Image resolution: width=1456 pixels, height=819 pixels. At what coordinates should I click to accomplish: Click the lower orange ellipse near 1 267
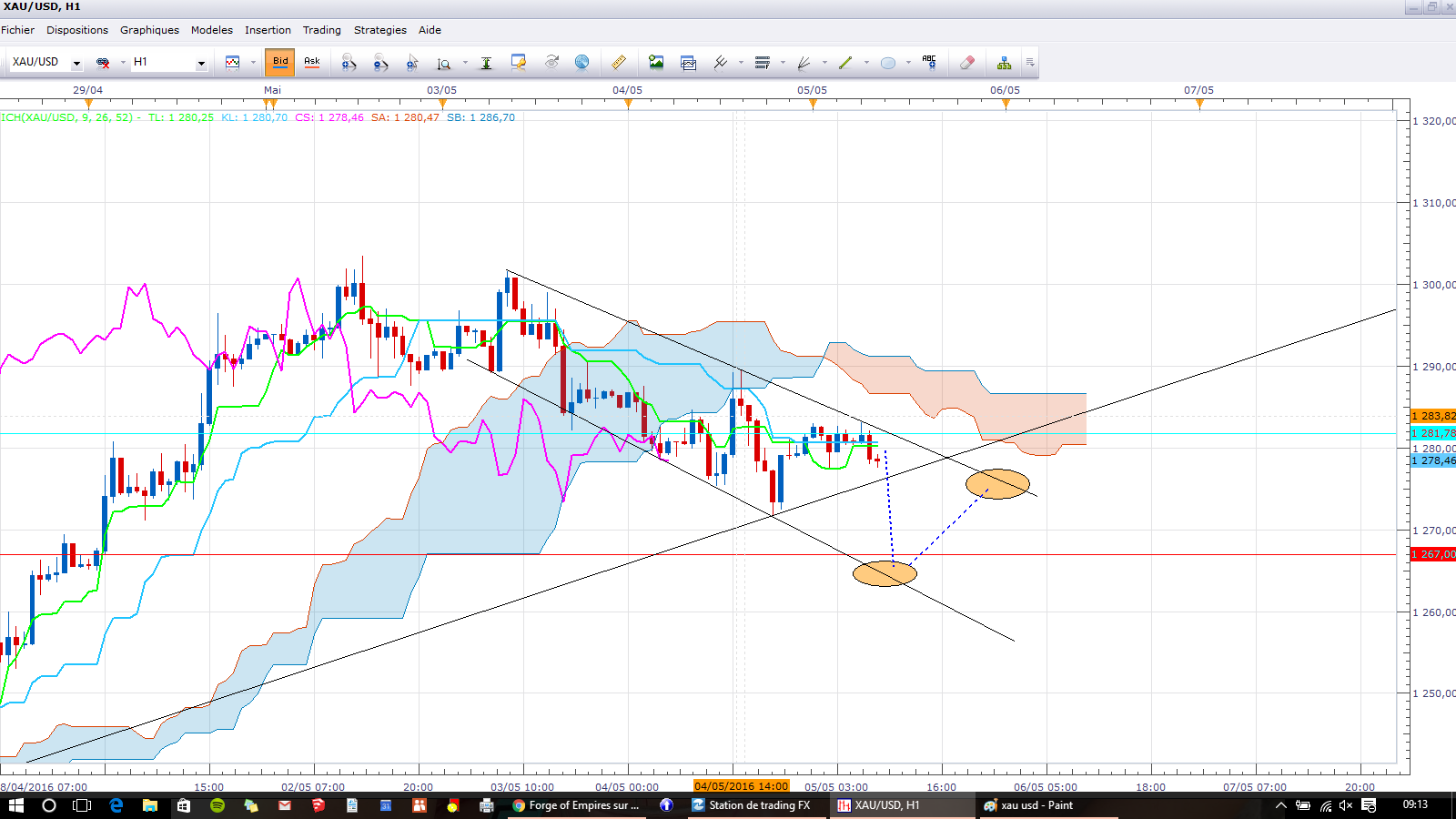885,573
